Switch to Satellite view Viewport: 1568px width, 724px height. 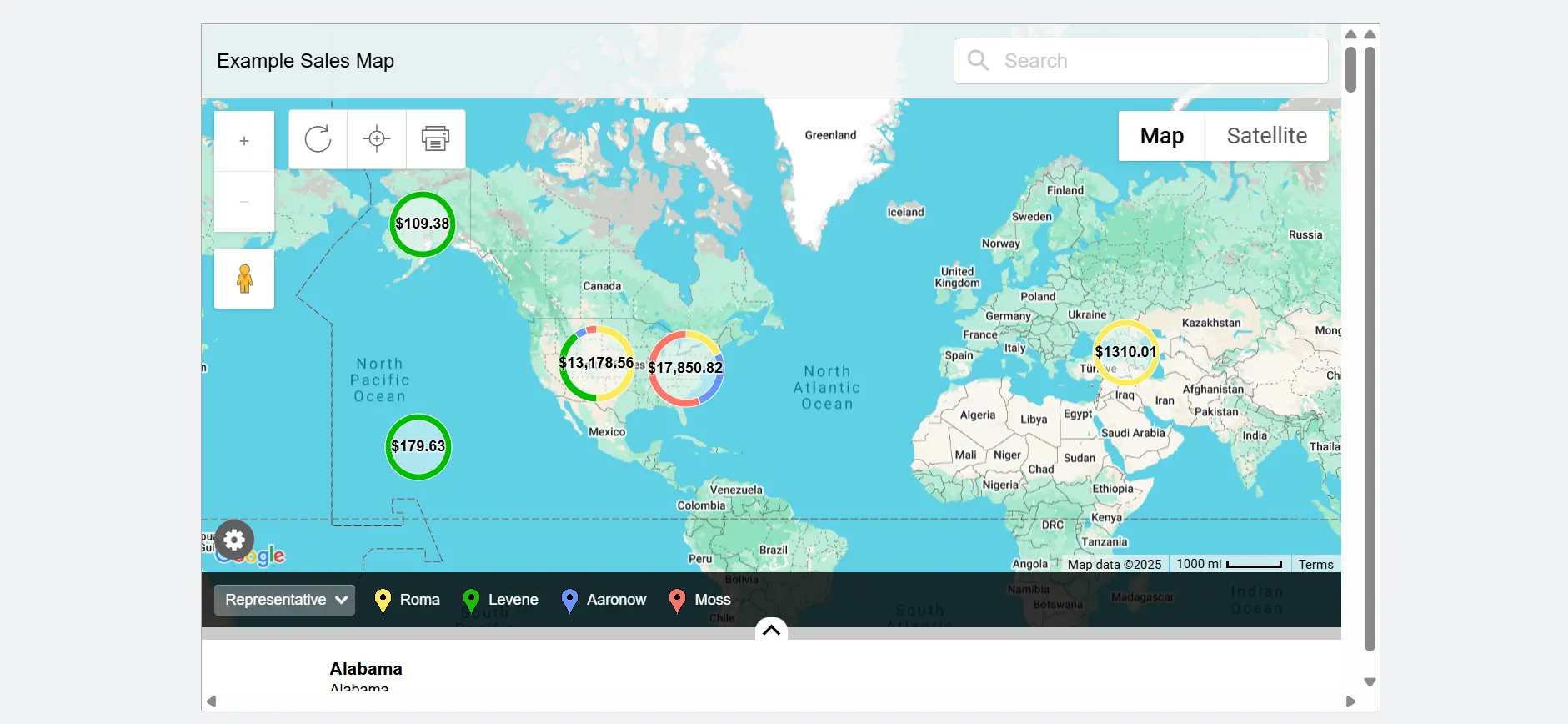pyautogui.click(x=1266, y=136)
